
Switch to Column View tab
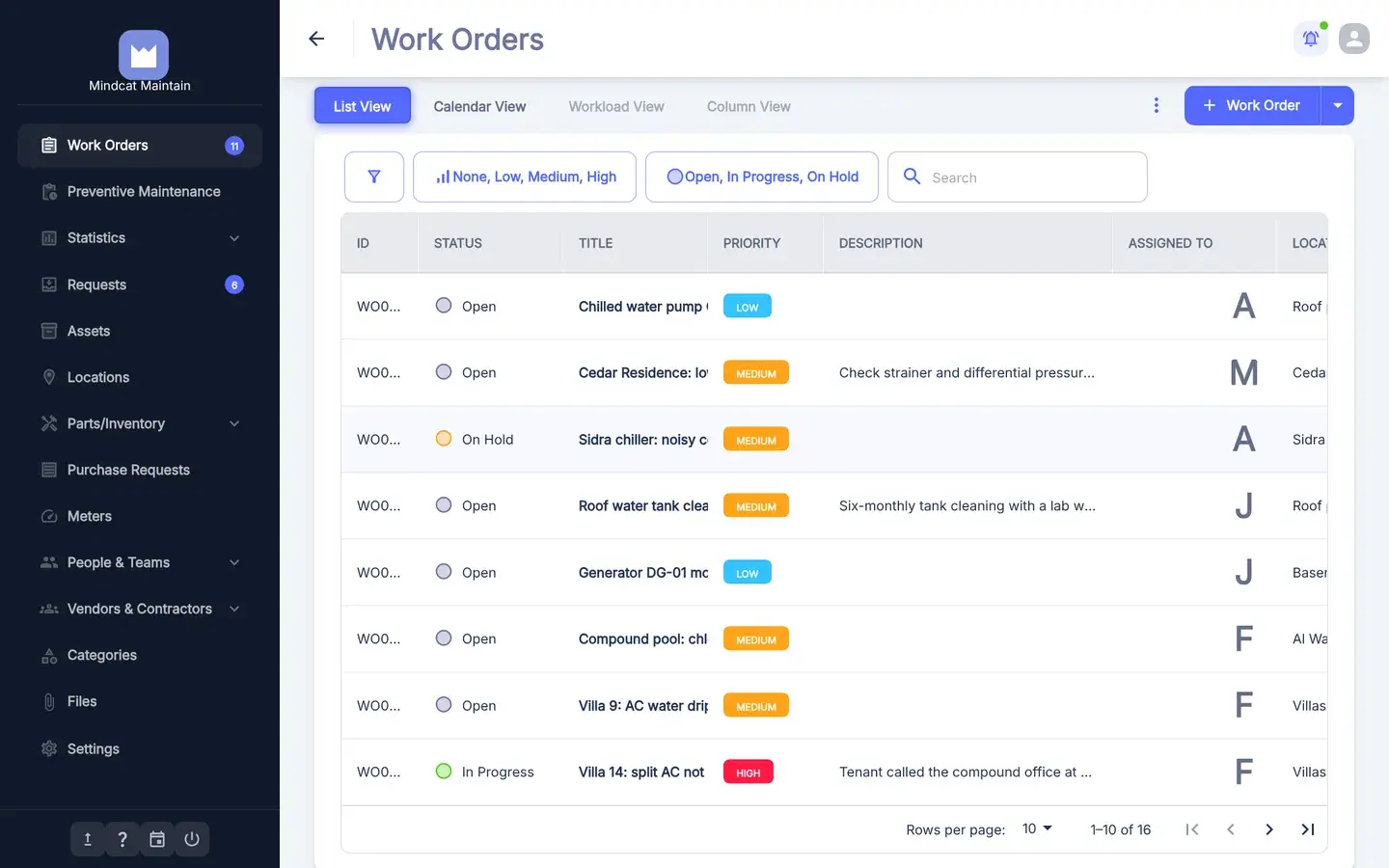749,106
